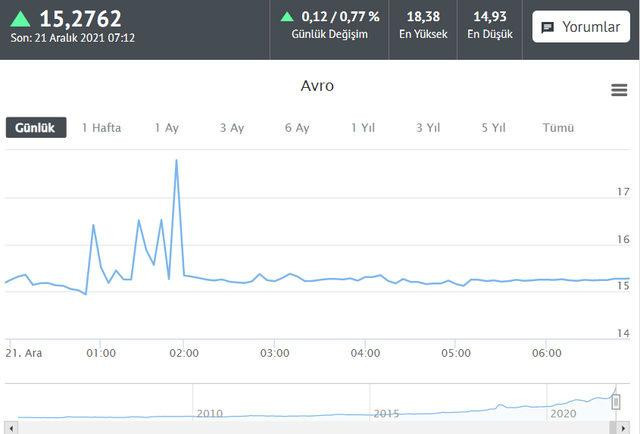Click the chart peak just before 02:00

click(177, 160)
